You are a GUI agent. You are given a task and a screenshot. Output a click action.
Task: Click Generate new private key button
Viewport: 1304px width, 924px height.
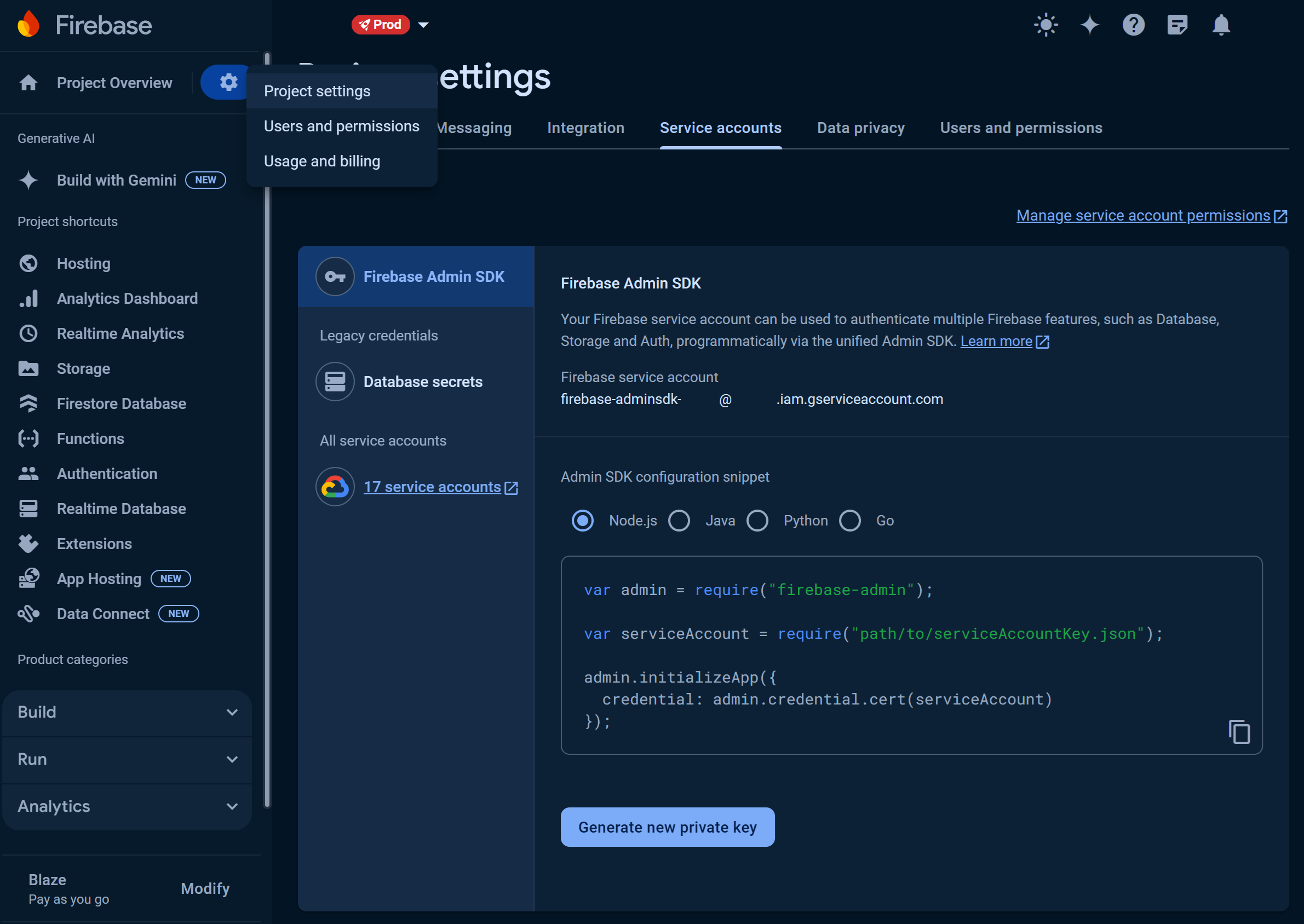pos(667,827)
